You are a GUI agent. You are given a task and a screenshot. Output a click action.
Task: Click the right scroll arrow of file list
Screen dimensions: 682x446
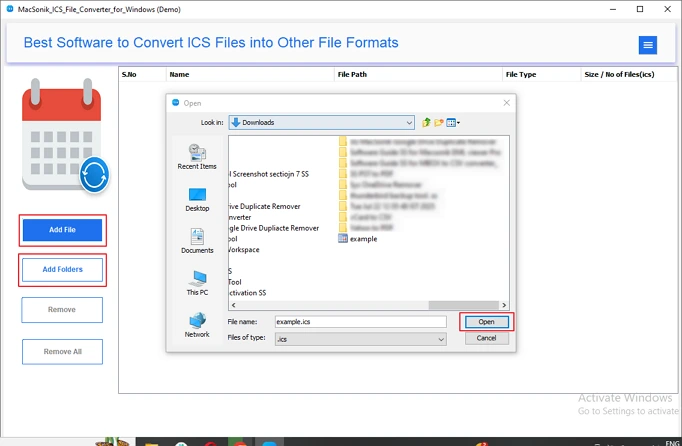pos(504,305)
